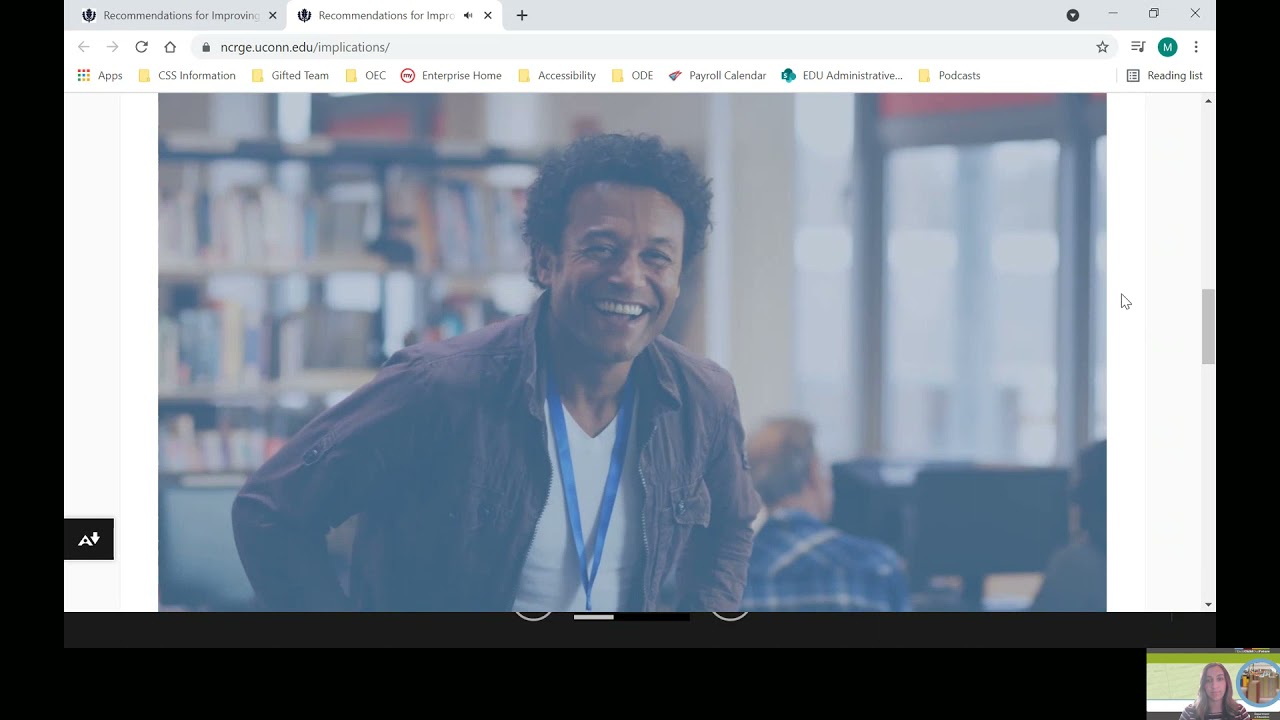Open the CSS Information bookmark folder

(x=187, y=75)
